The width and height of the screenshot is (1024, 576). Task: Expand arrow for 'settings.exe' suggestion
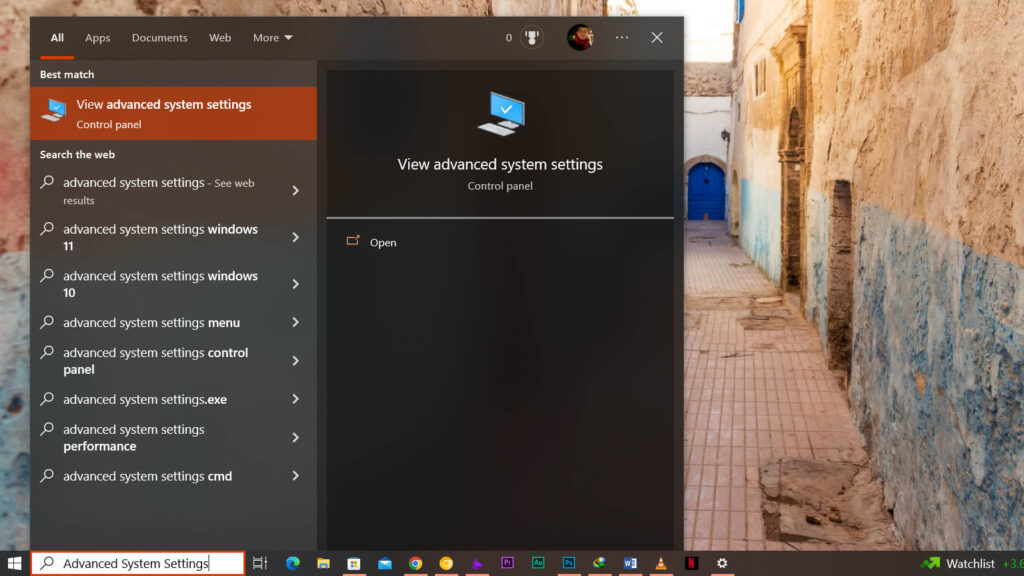pos(295,399)
